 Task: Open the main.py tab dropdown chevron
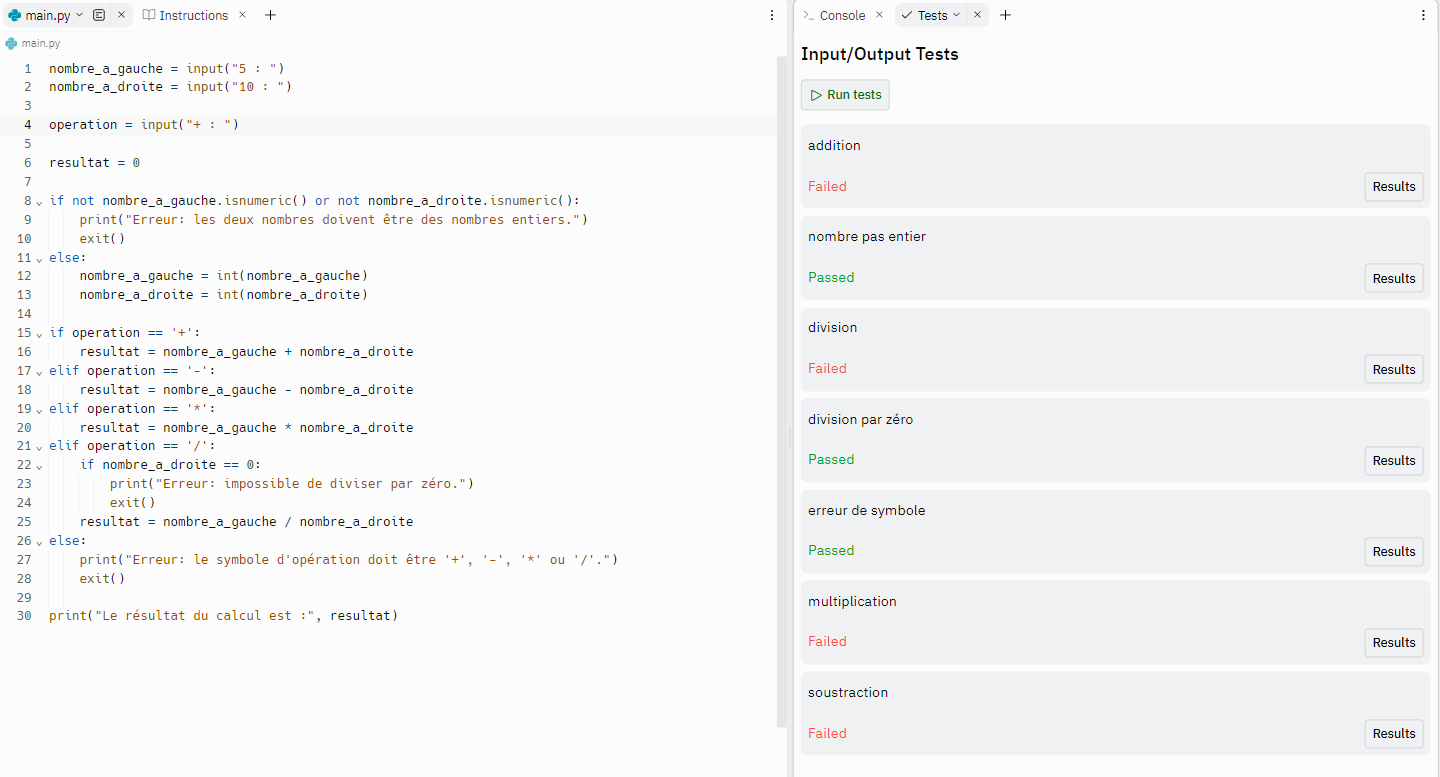coord(79,15)
